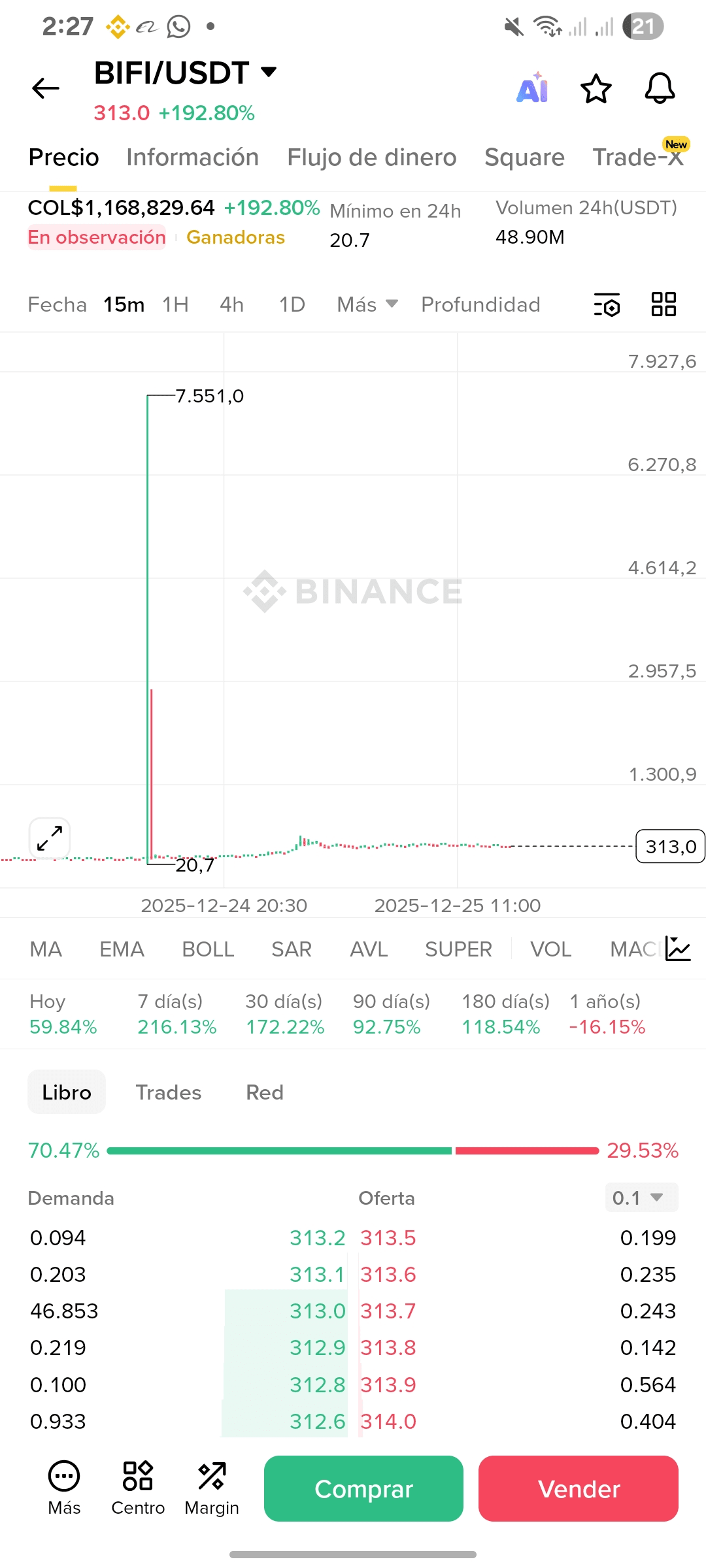The height and width of the screenshot is (1568, 706).
Task: Expand the Más timeframe dropdown
Action: [367, 304]
